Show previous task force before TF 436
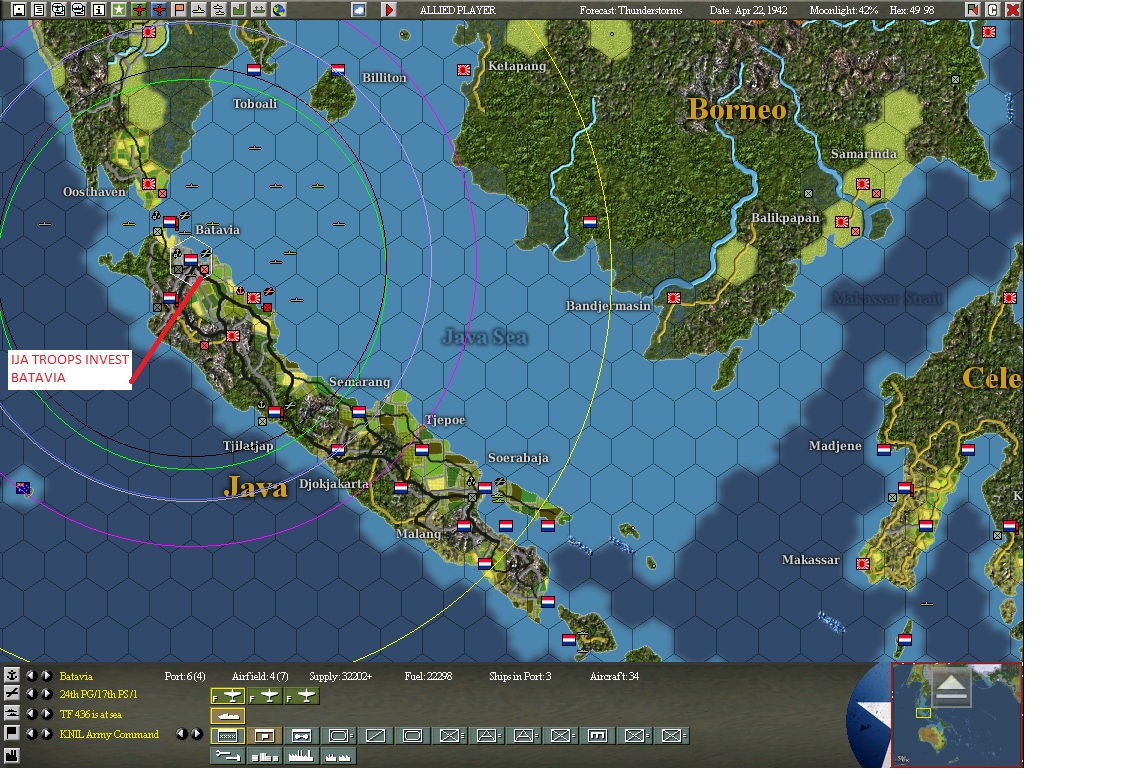 pyautogui.click(x=31, y=714)
